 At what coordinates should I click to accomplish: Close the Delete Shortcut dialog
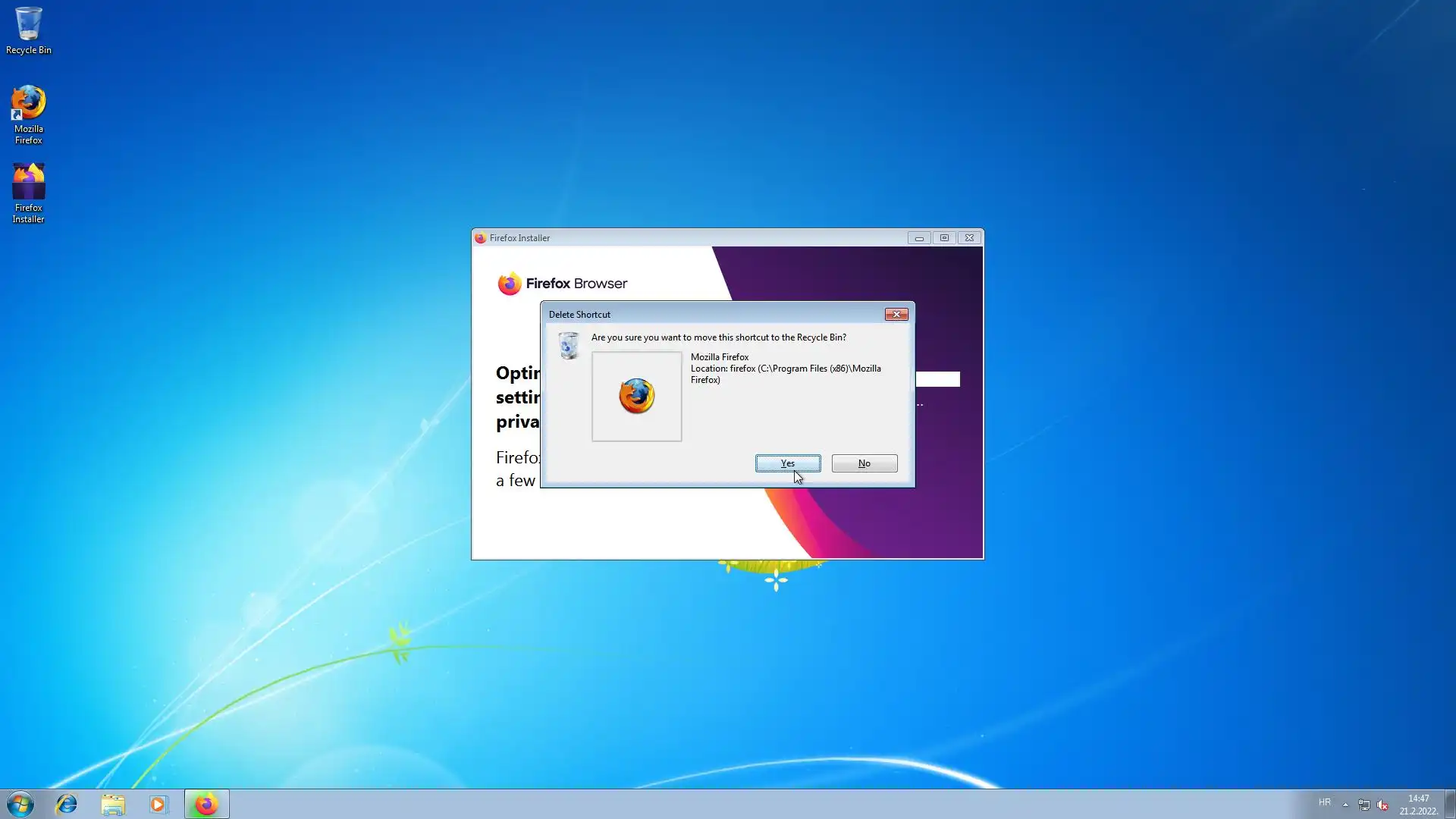tap(896, 314)
